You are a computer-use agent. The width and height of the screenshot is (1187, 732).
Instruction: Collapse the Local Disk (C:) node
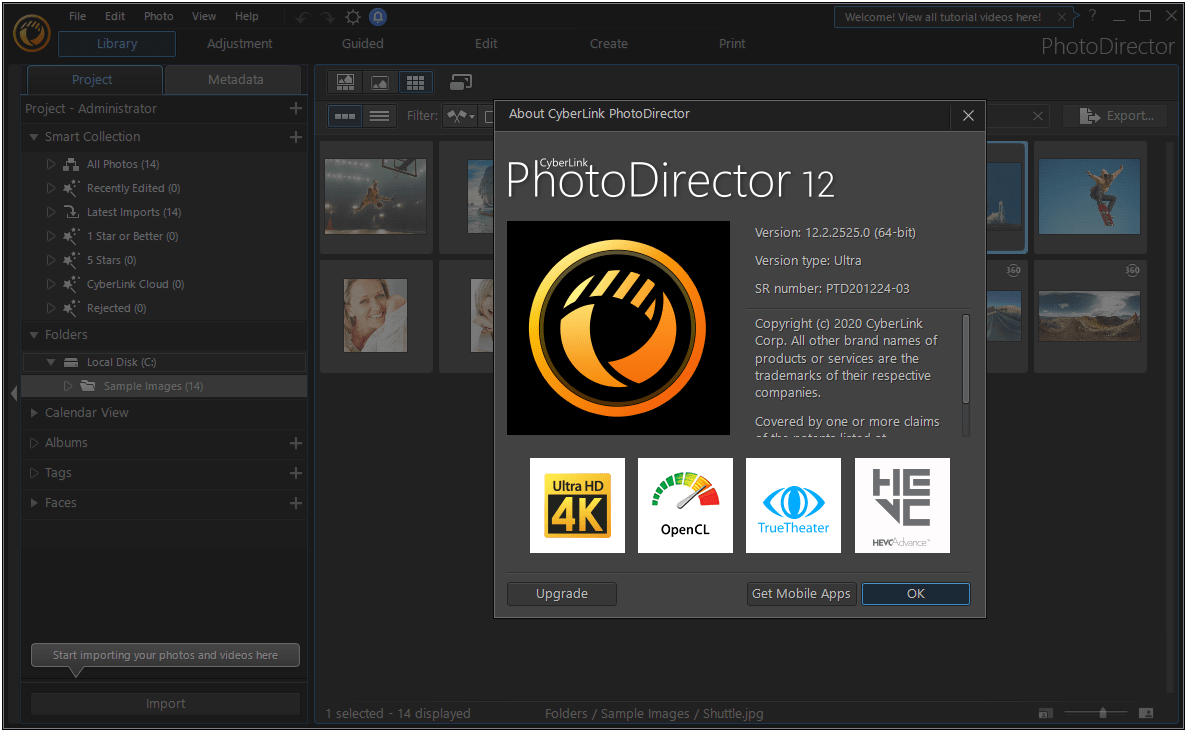pyautogui.click(x=51, y=362)
